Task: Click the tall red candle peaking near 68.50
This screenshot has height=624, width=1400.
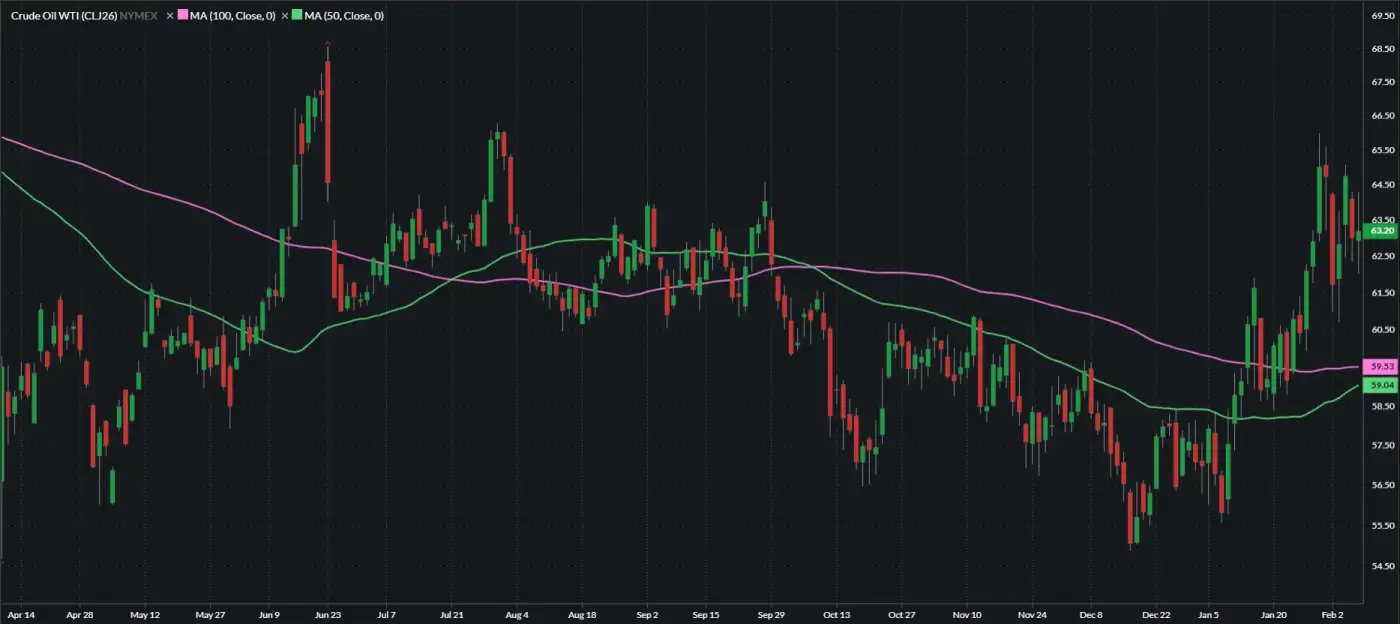Action: coord(328,120)
